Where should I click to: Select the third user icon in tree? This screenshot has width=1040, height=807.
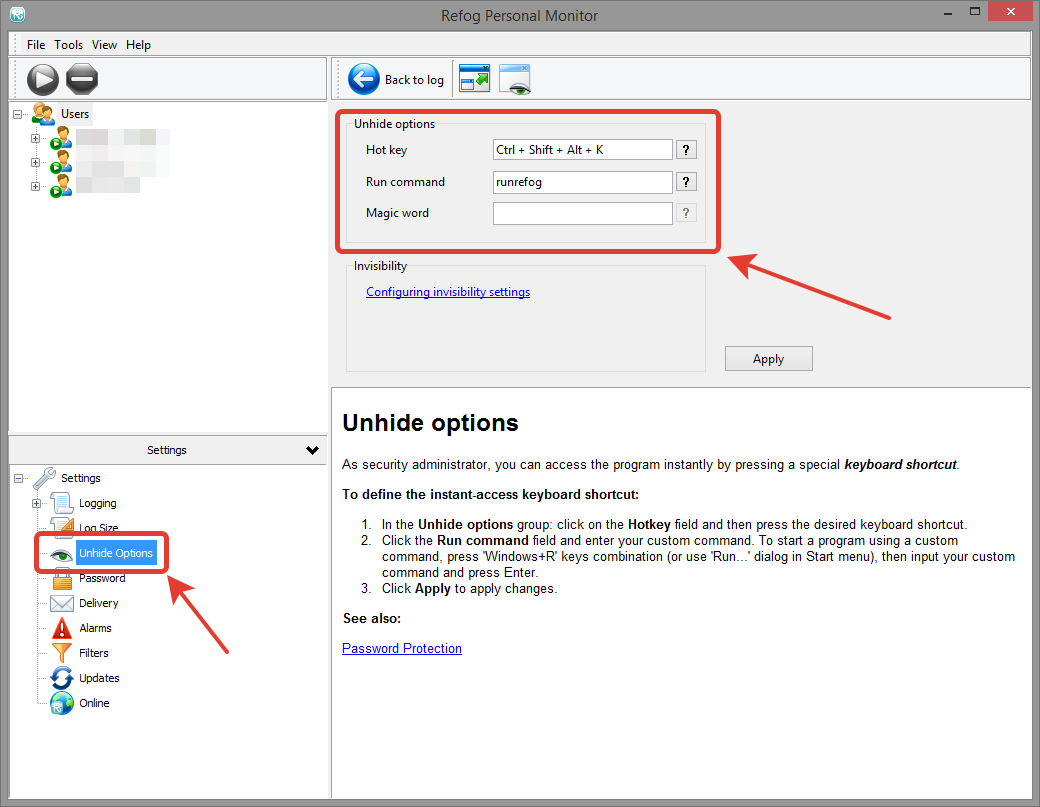point(60,186)
